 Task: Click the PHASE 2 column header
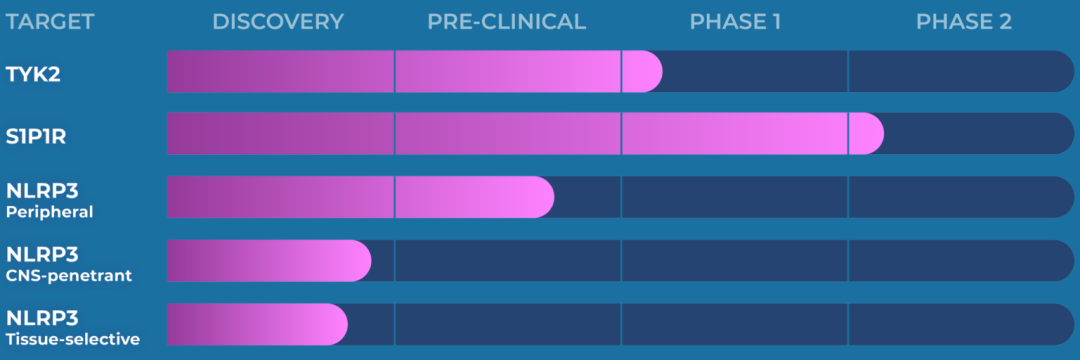[x=964, y=22]
